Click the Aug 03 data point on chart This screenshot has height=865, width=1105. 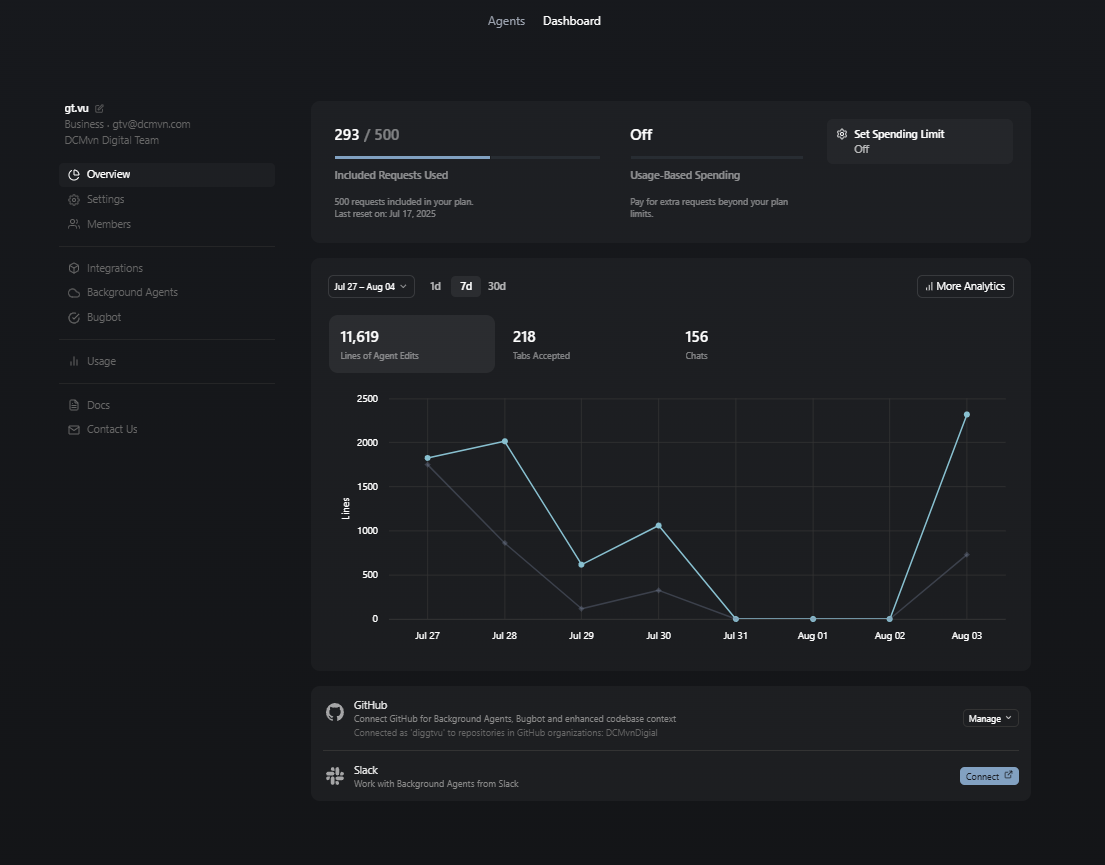tap(967, 415)
